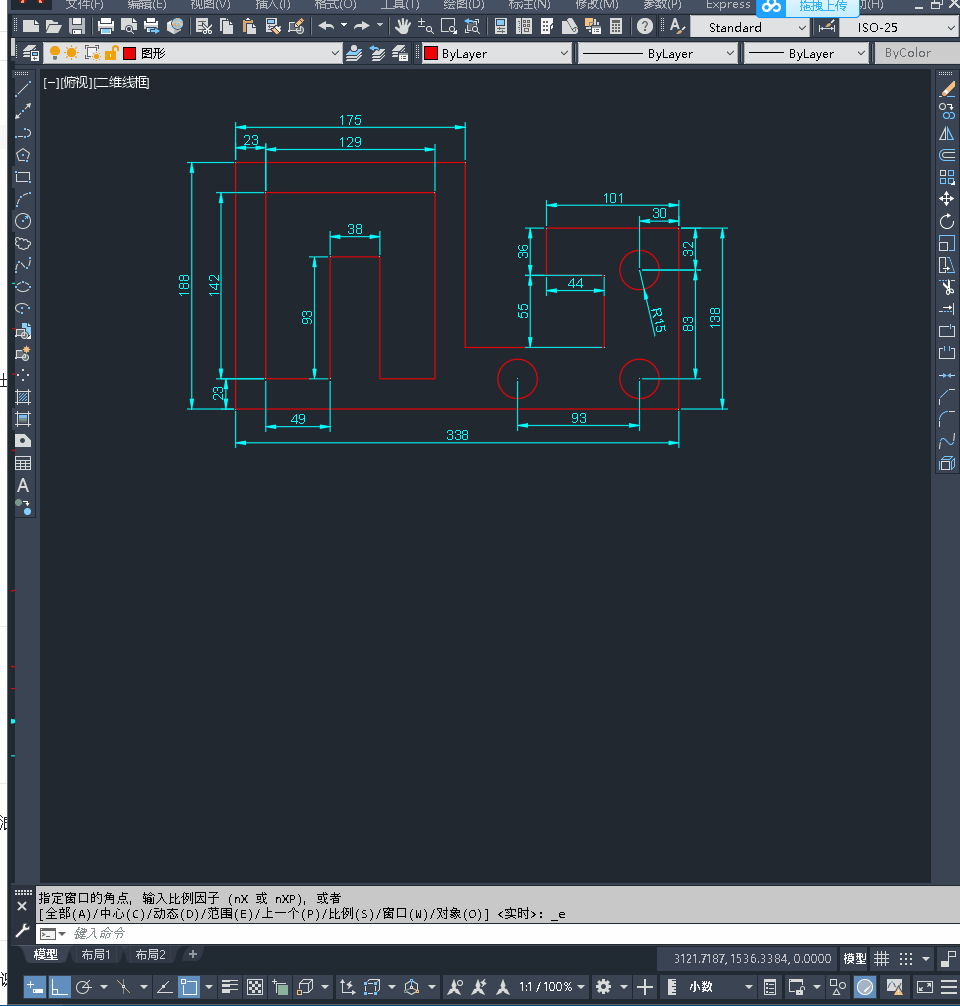Select the Move tool in modify toolbar

pyautogui.click(x=947, y=199)
